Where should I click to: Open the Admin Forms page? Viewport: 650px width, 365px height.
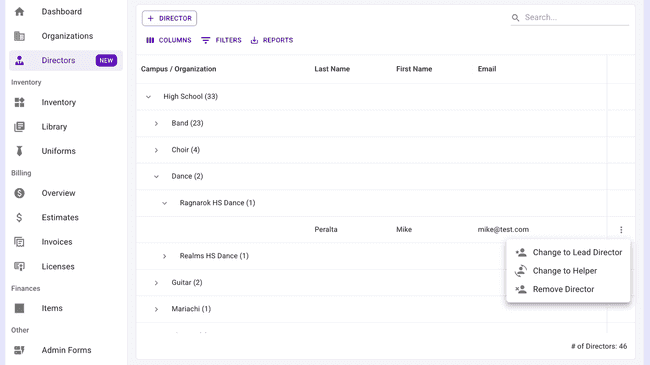point(66,350)
